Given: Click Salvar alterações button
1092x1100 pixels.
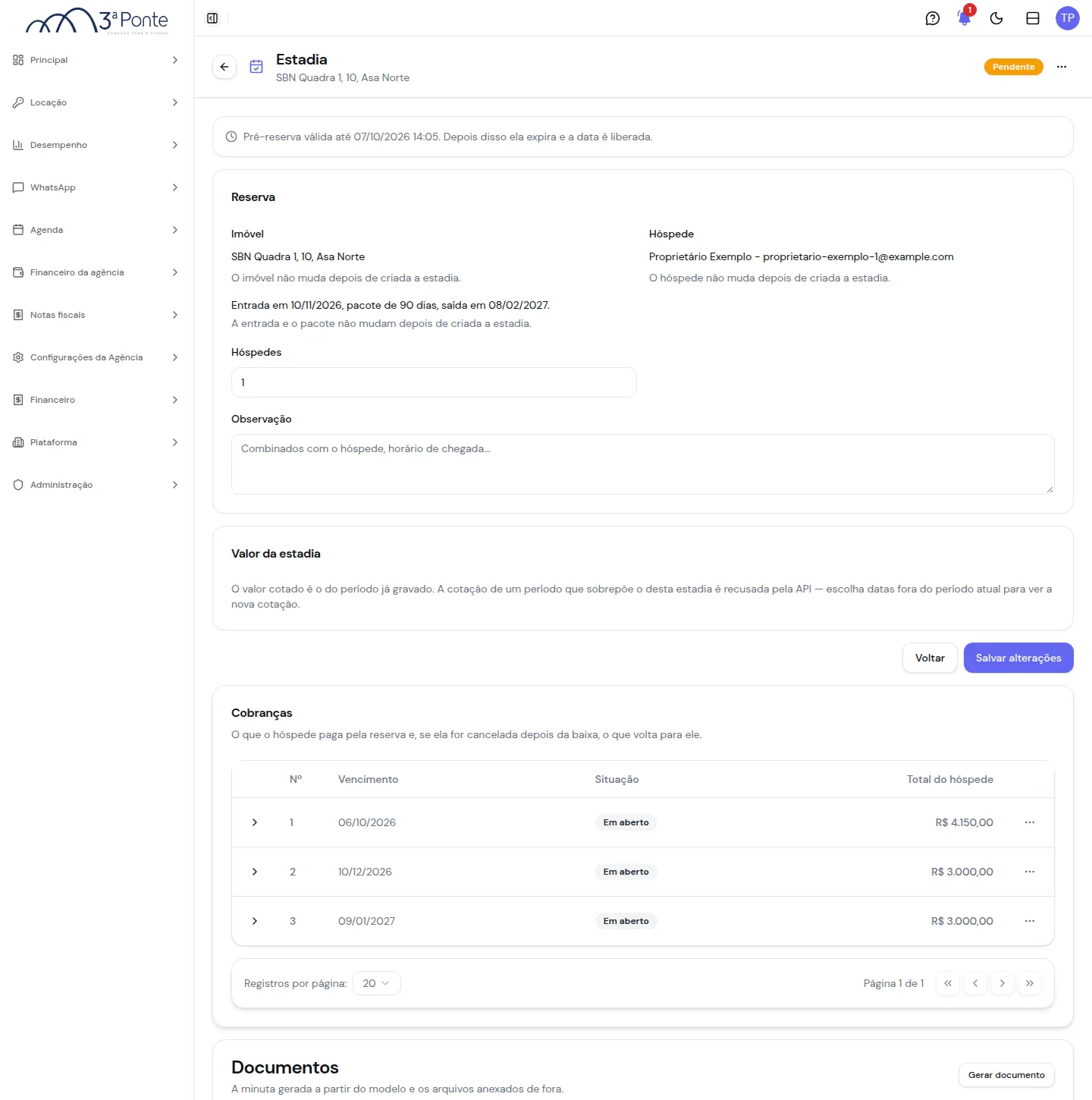Looking at the screenshot, I should [x=1018, y=658].
